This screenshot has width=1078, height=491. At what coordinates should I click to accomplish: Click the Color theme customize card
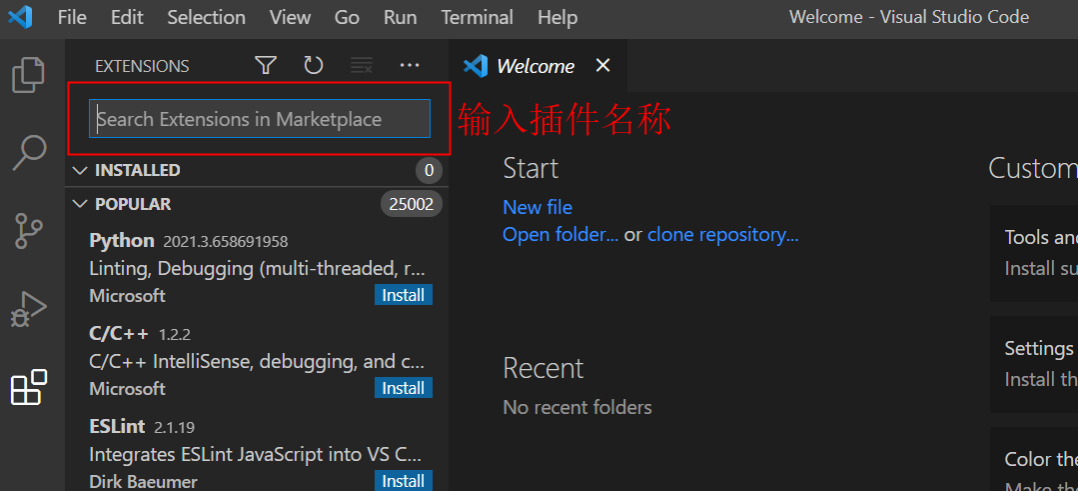tap(1034, 459)
